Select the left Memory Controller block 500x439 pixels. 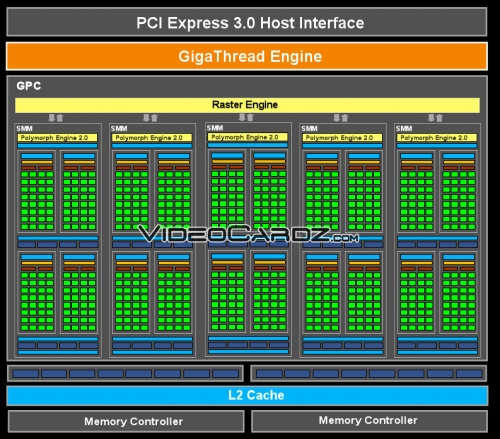tap(126, 421)
